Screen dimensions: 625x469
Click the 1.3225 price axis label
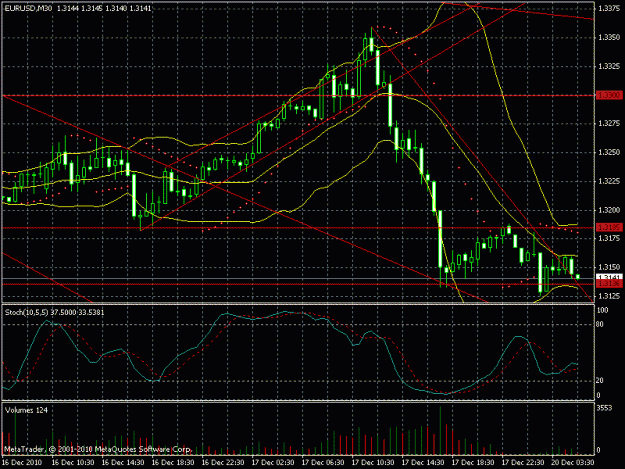click(609, 181)
